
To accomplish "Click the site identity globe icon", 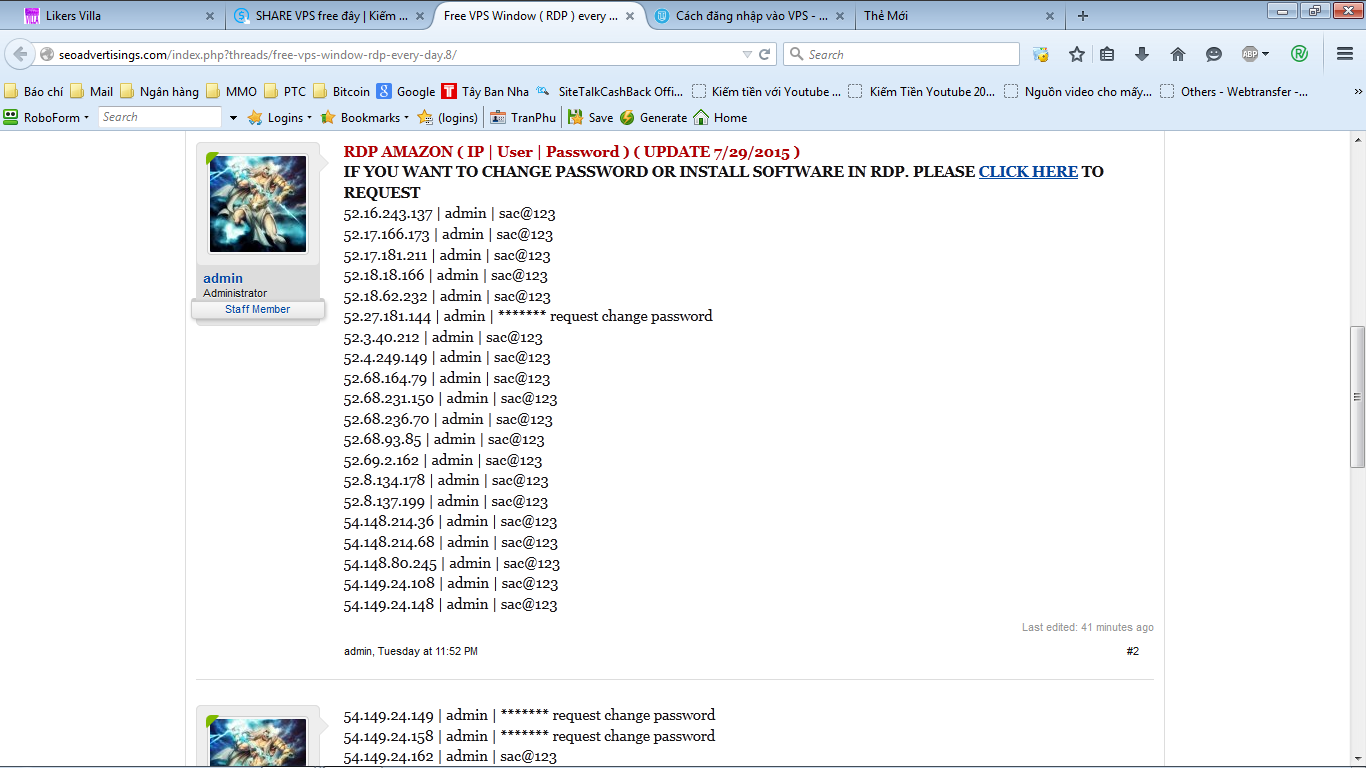I will [46, 54].
